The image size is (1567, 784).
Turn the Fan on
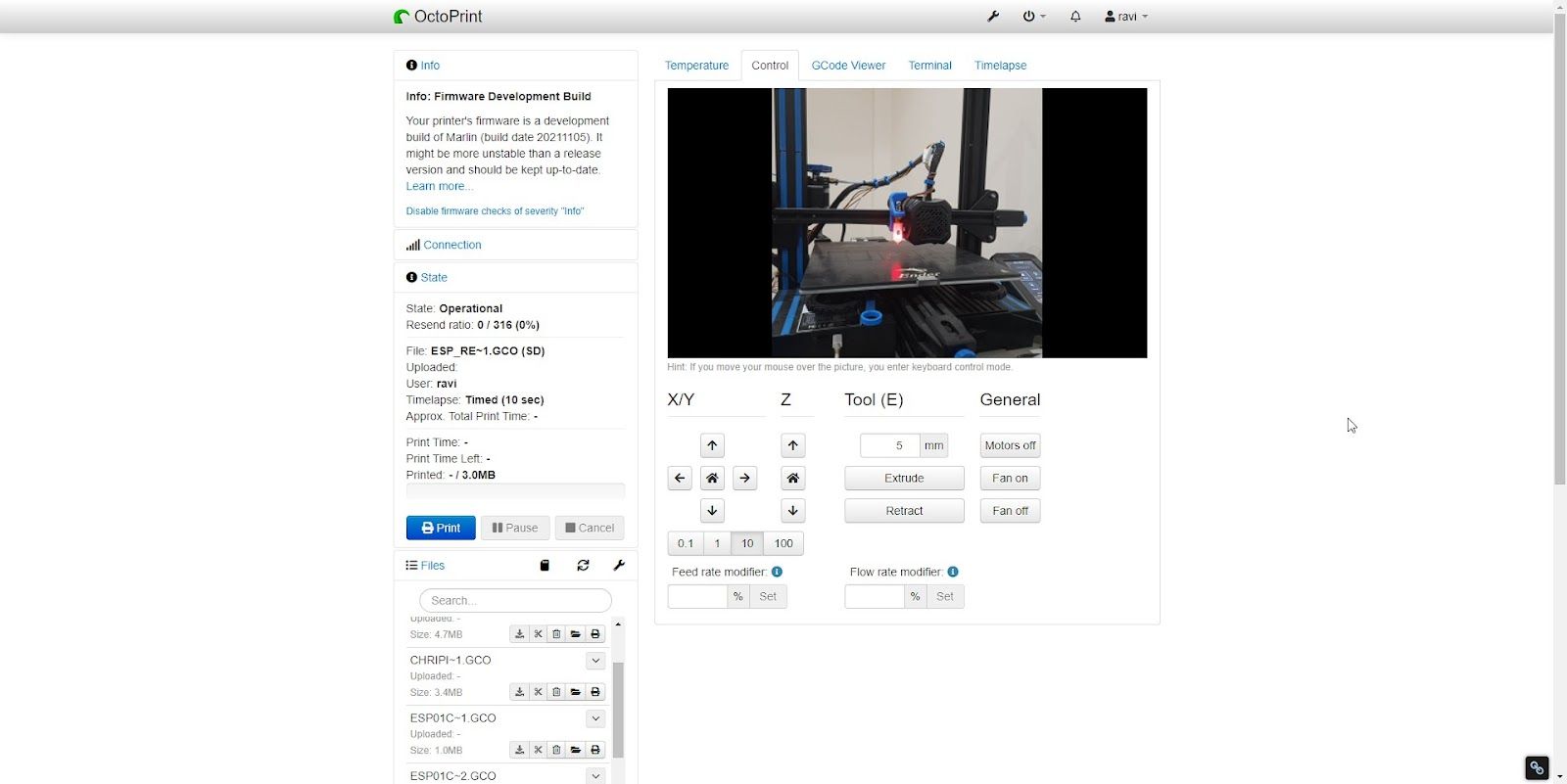pos(1010,479)
